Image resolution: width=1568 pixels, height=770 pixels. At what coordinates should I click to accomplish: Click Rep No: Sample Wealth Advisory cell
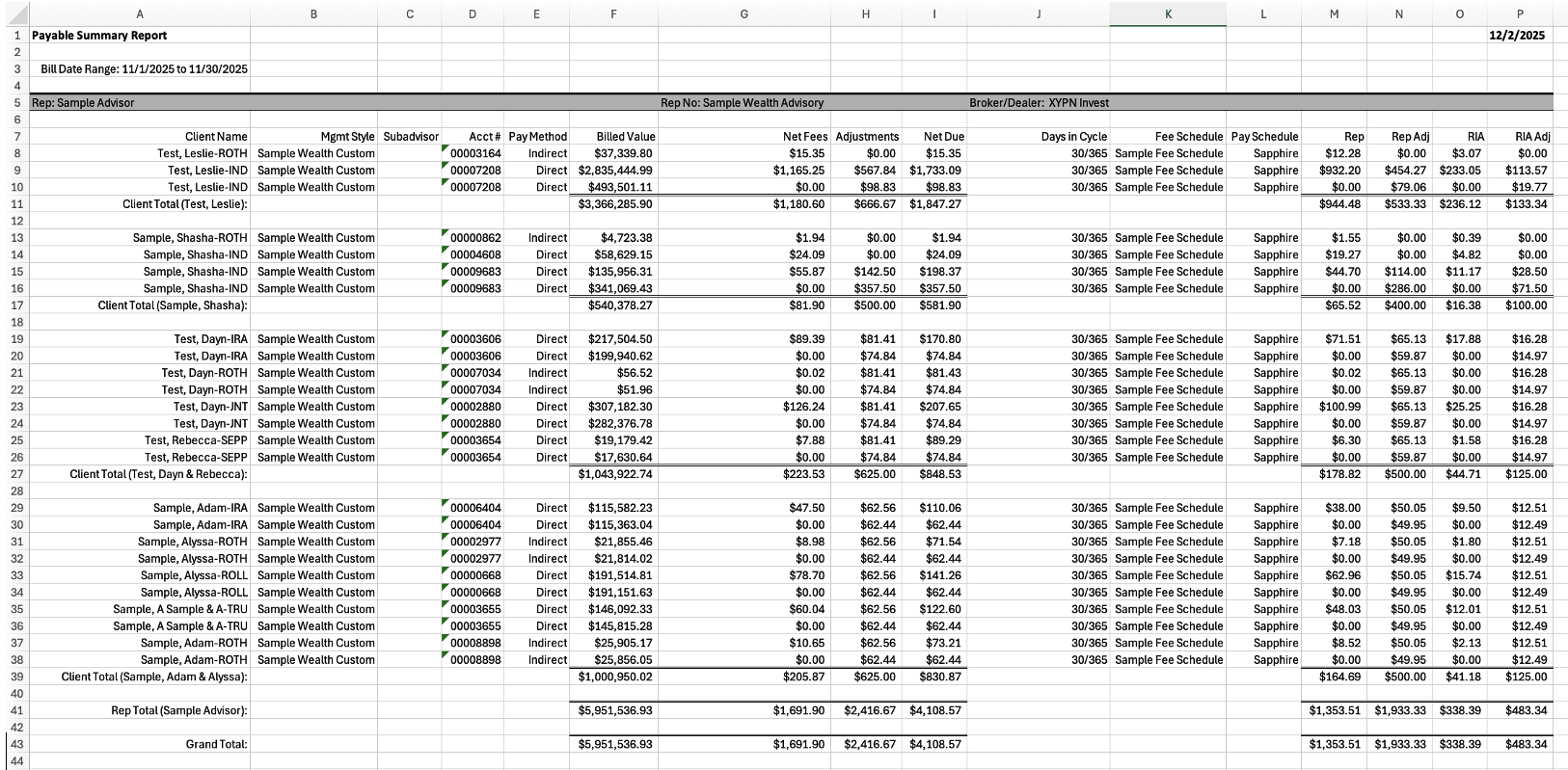(x=743, y=103)
